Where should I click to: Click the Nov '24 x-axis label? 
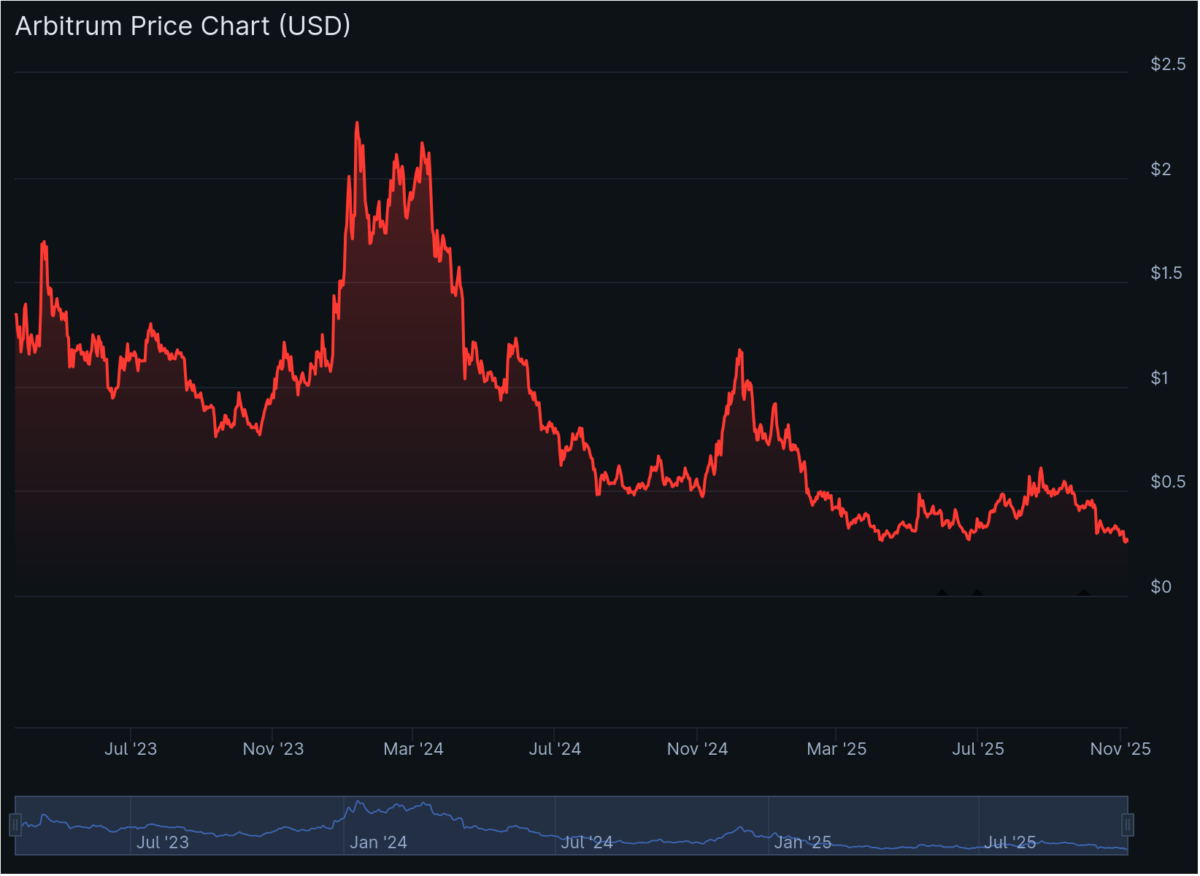point(698,748)
